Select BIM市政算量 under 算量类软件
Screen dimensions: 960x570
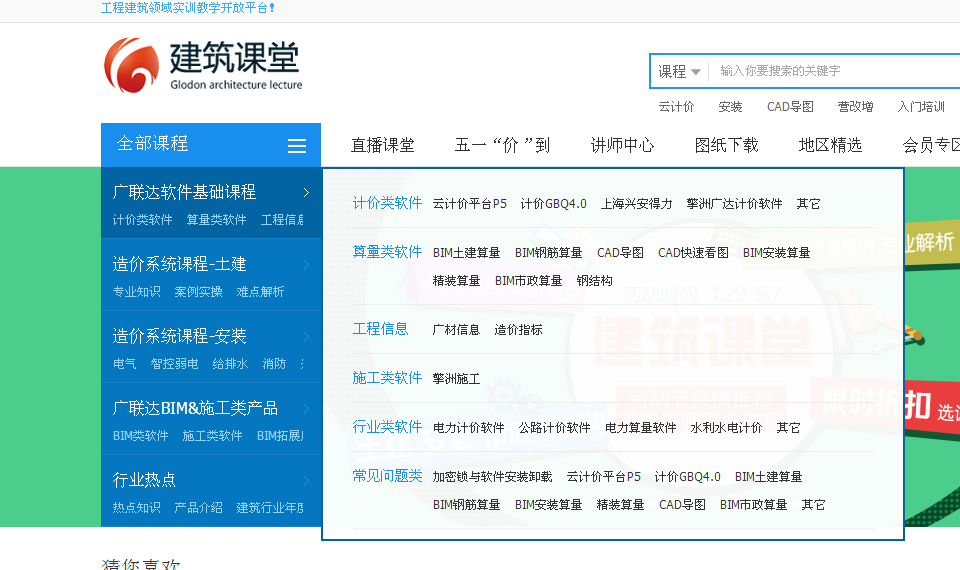point(528,280)
